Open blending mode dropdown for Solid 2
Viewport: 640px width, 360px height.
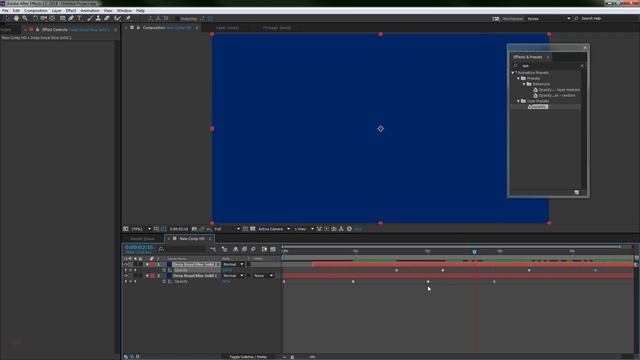tap(233, 264)
